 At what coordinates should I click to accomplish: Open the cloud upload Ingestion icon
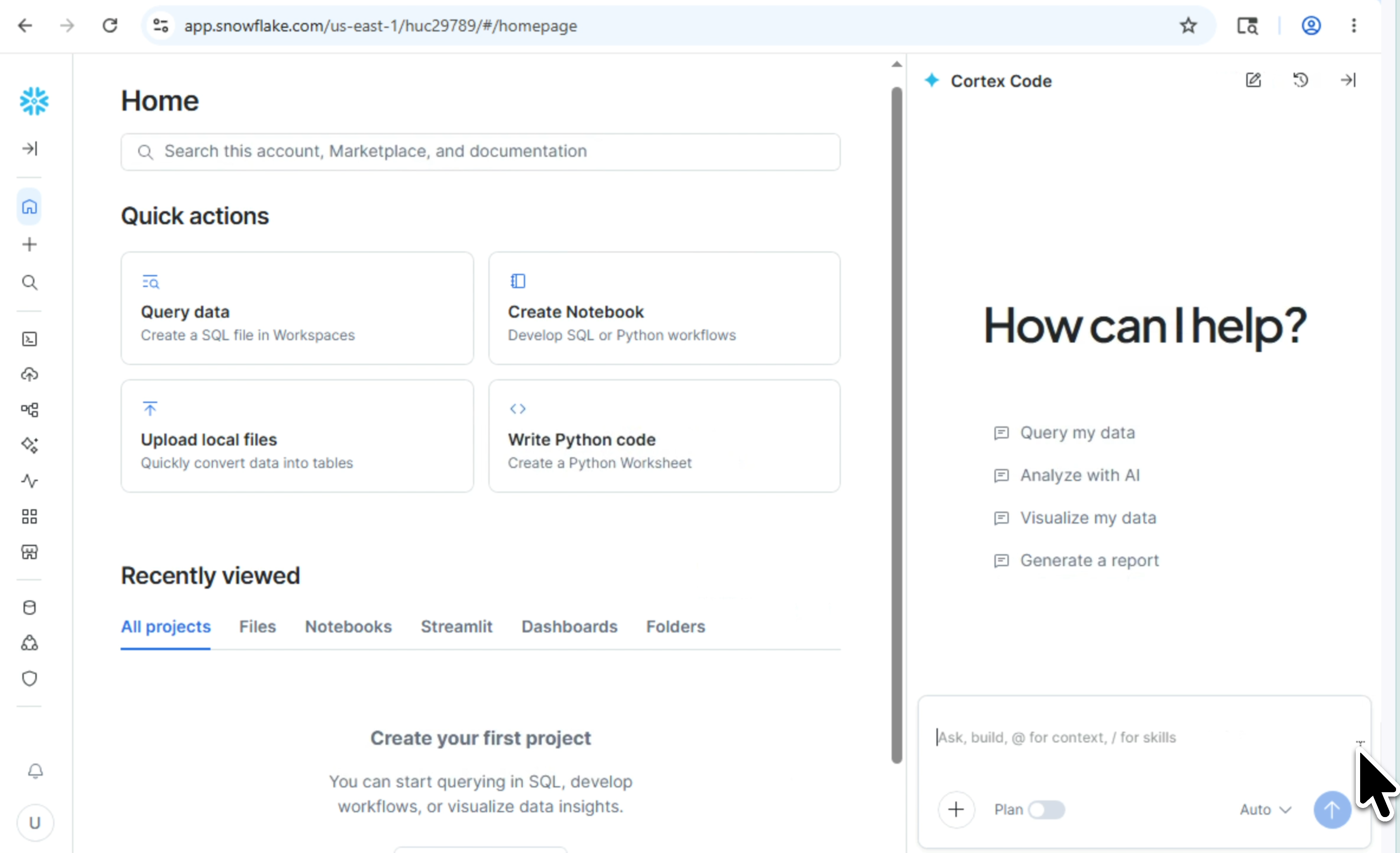pos(30,375)
